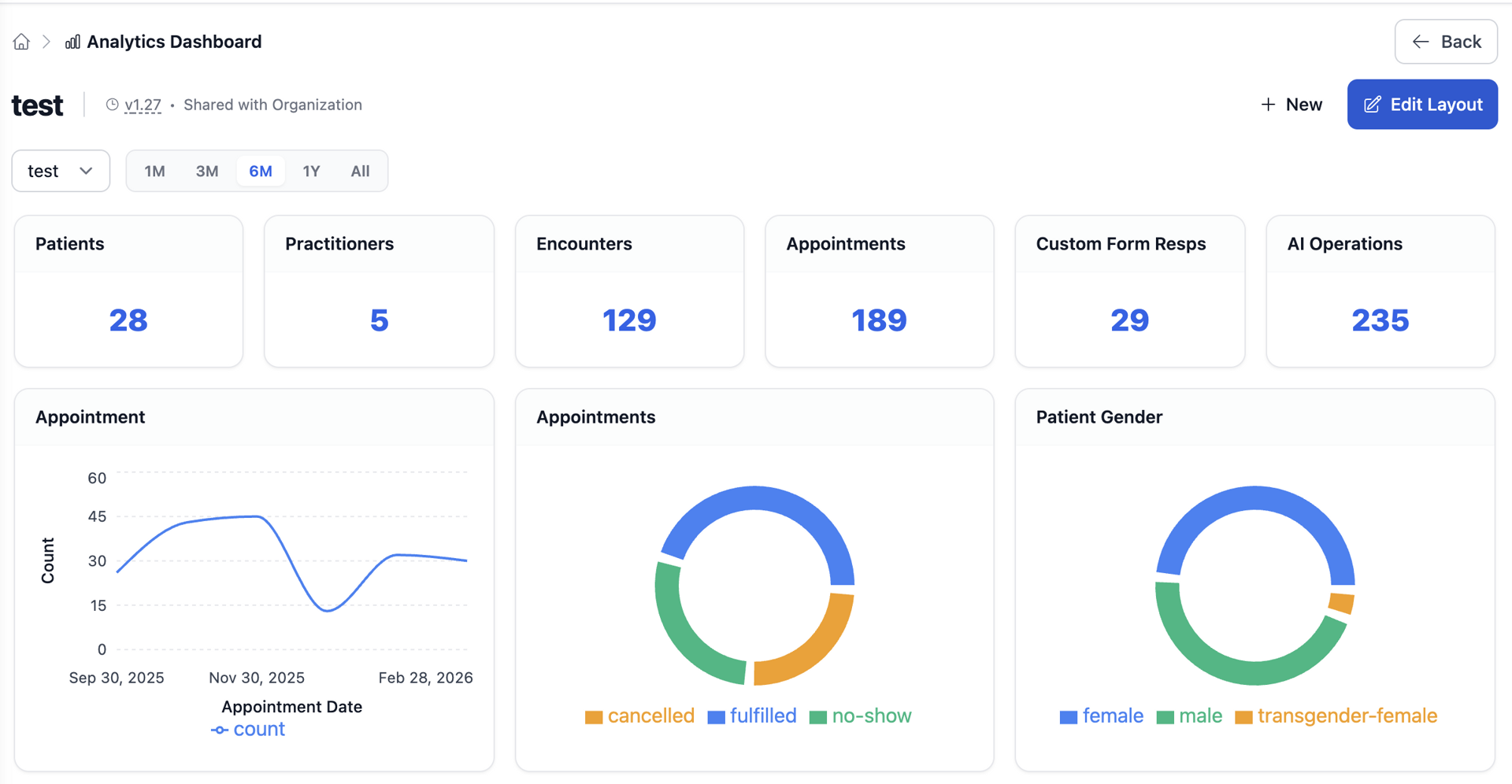Click the orange cancelled legend swatch
1512x784 pixels.
[594, 716]
